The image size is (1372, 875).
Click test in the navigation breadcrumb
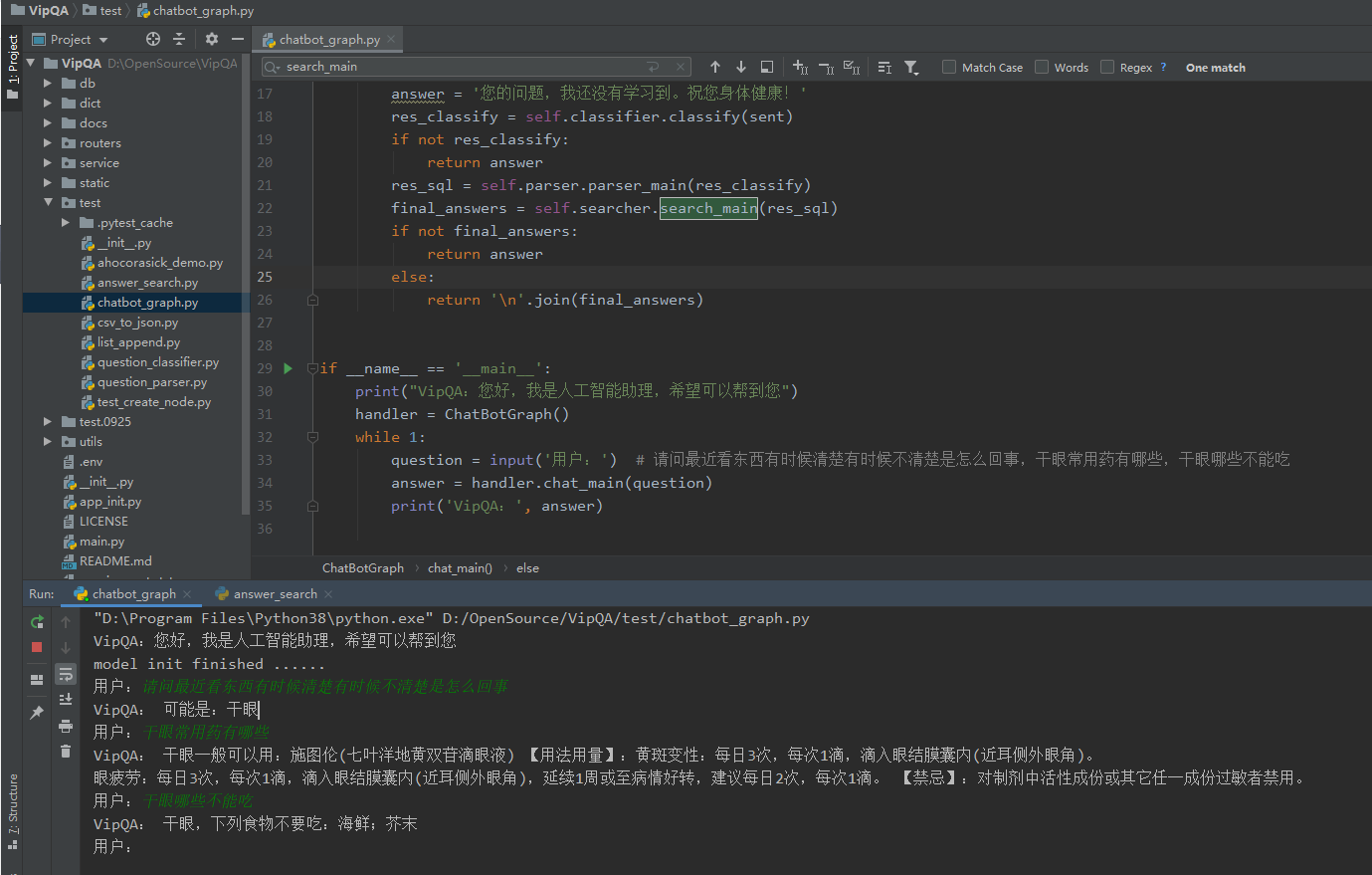pyautogui.click(x=102, y=11)
